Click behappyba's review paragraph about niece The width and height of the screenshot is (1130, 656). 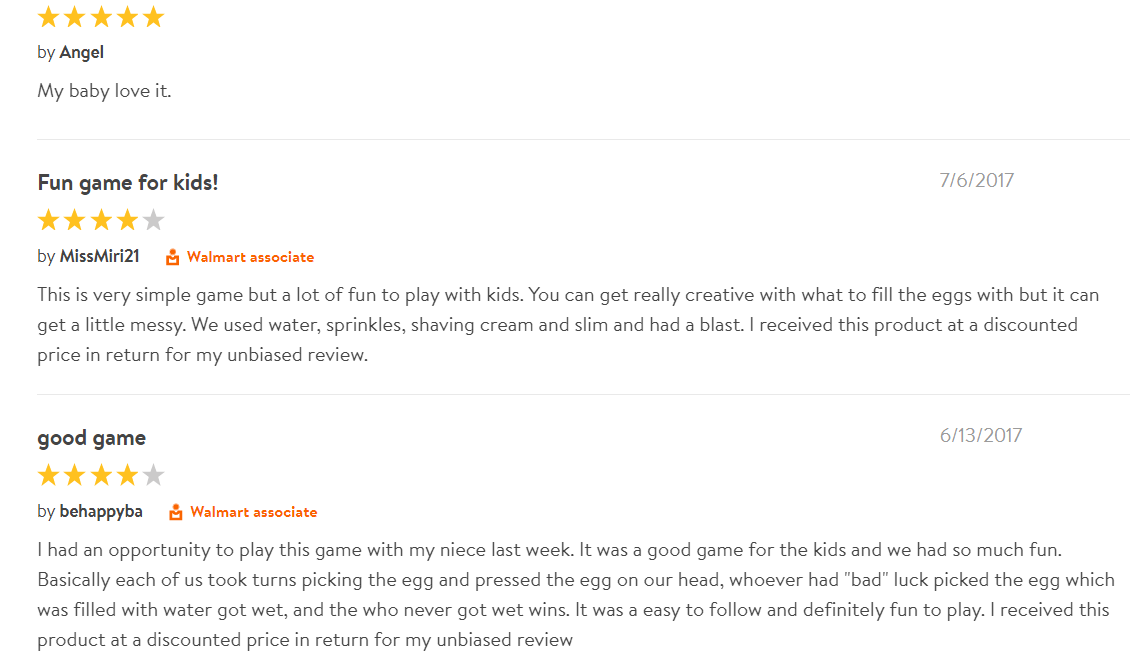577,595
